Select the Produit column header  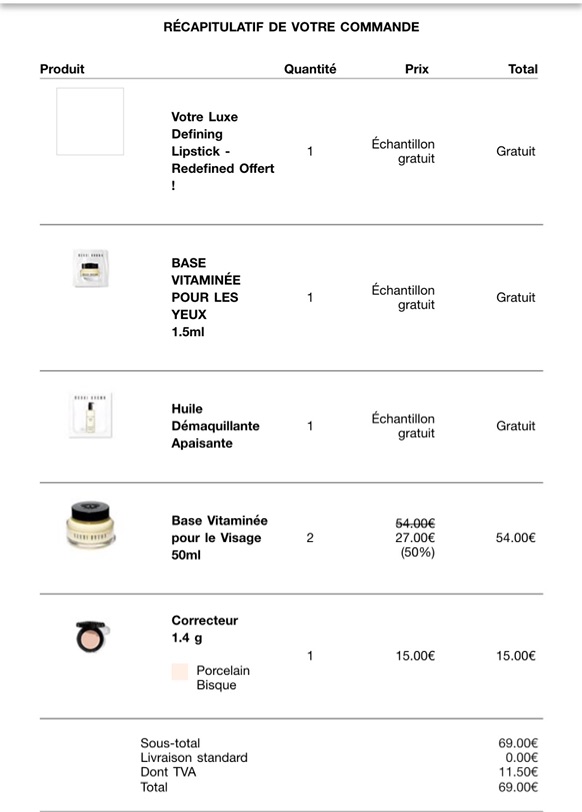62,69
